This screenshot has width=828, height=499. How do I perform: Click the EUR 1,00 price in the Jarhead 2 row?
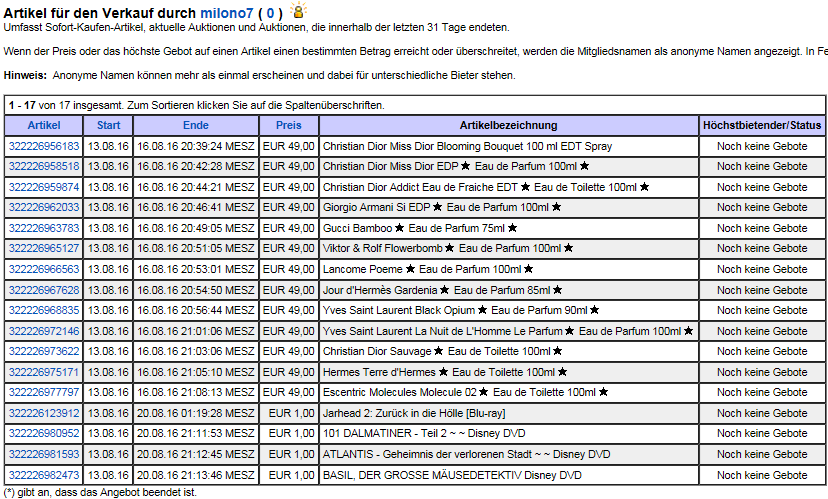[291, 413]
